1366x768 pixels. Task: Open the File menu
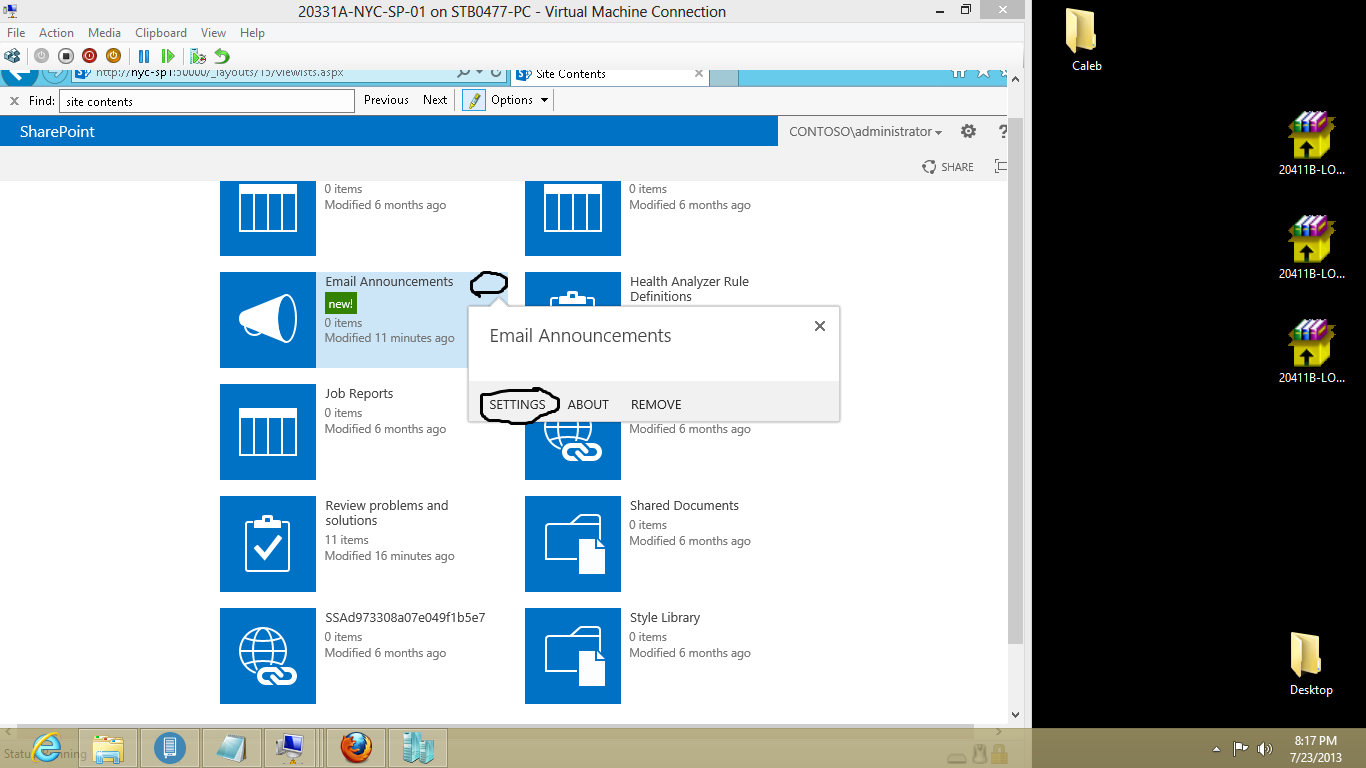(x=16, y=33)
